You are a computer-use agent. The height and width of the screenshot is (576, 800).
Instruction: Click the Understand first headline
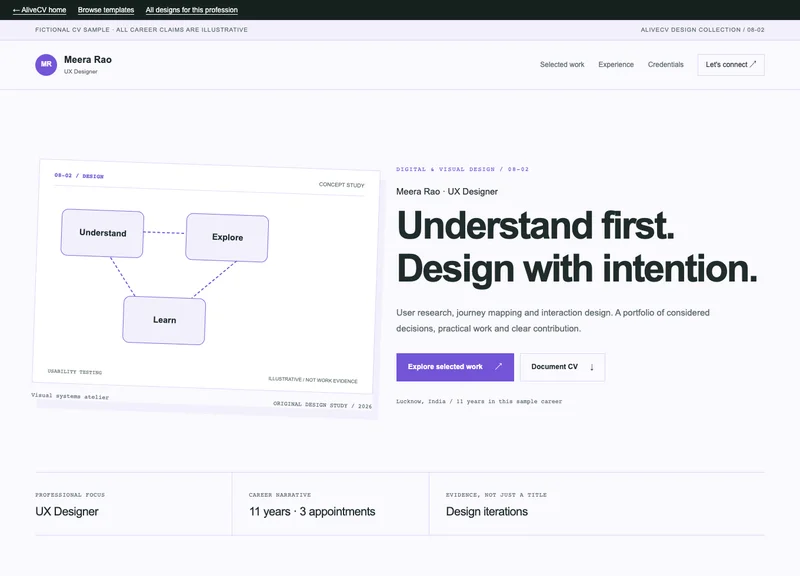tap(536, 225)
